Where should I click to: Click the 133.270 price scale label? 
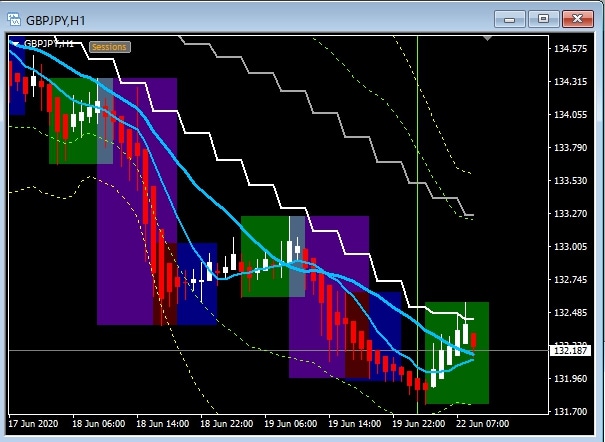(x=569, y=214)
